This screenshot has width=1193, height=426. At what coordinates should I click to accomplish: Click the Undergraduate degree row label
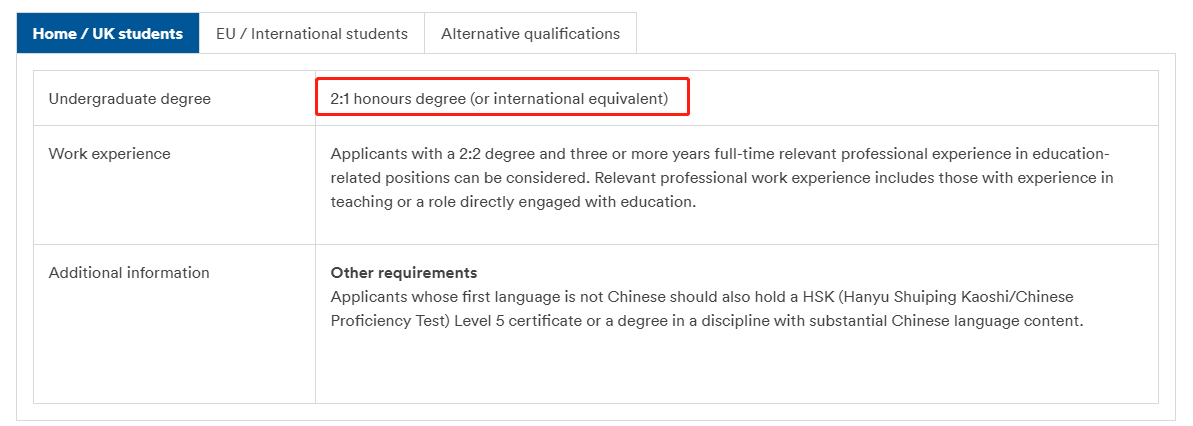click(x=130, y=99)
